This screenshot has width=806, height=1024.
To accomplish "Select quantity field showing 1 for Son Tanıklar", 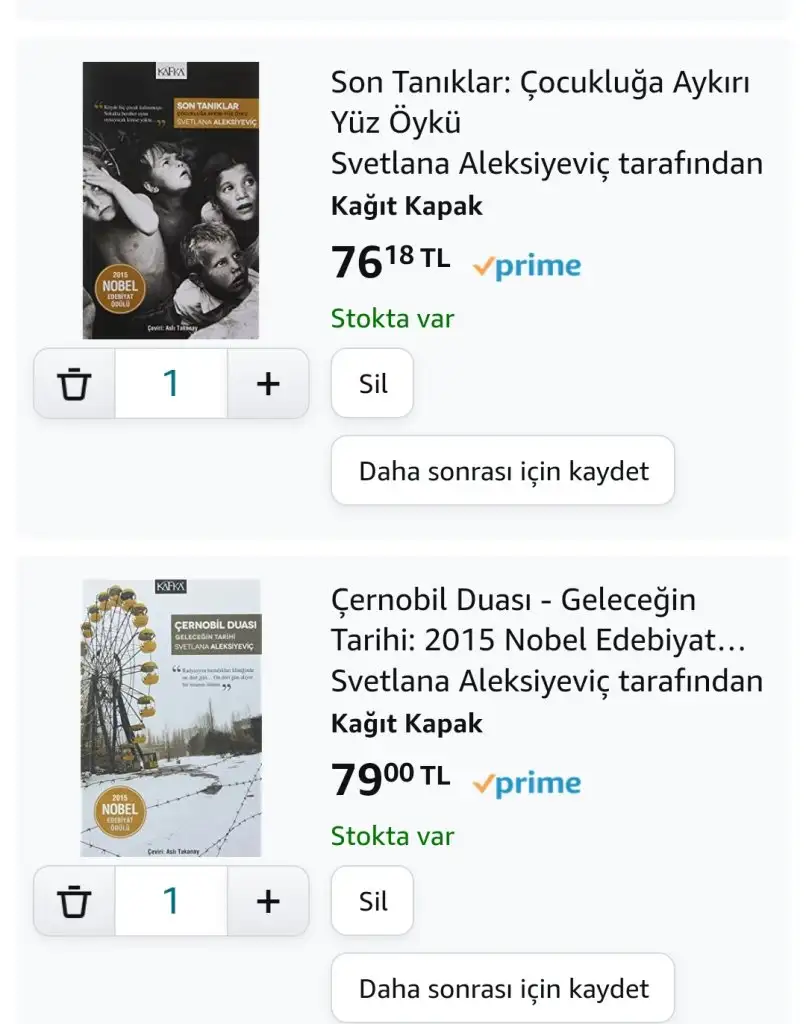I will (x=171, y=383).
